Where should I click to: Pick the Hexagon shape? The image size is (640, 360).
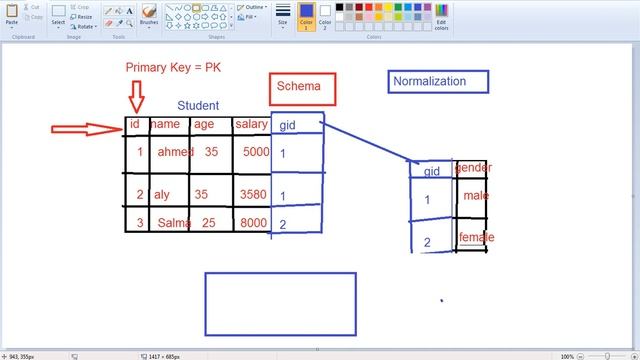196,17
